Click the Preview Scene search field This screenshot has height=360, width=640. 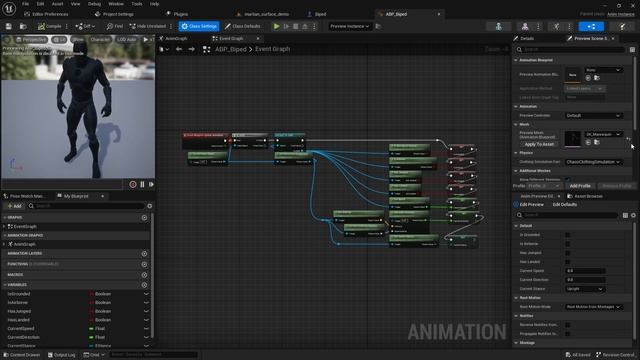570,49
